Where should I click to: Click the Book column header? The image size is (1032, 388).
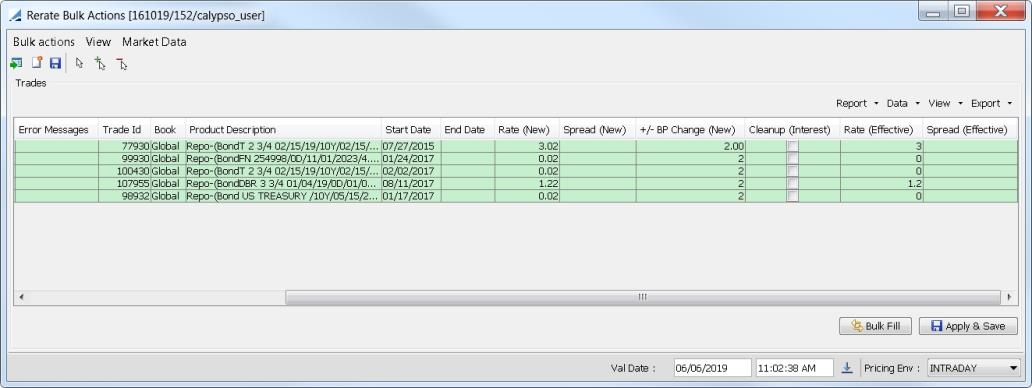pos(168,130)
